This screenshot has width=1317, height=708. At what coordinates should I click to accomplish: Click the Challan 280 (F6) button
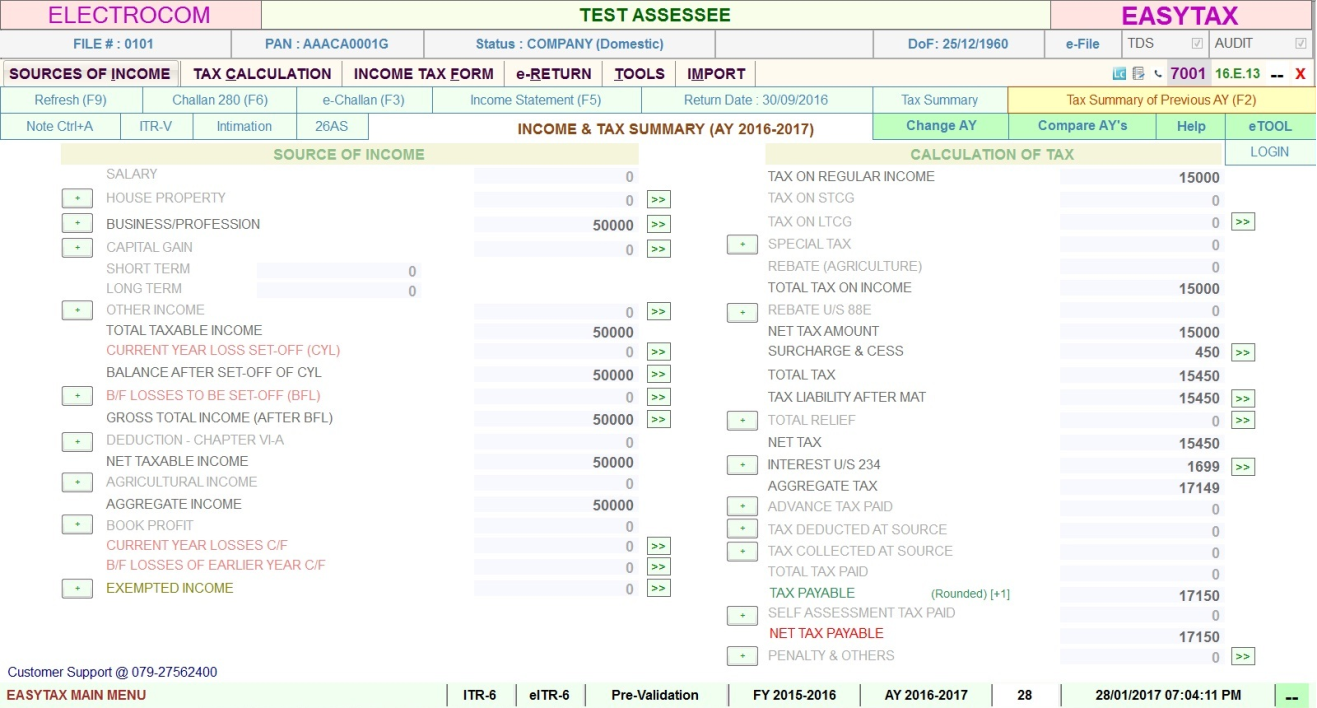(220, 100)
